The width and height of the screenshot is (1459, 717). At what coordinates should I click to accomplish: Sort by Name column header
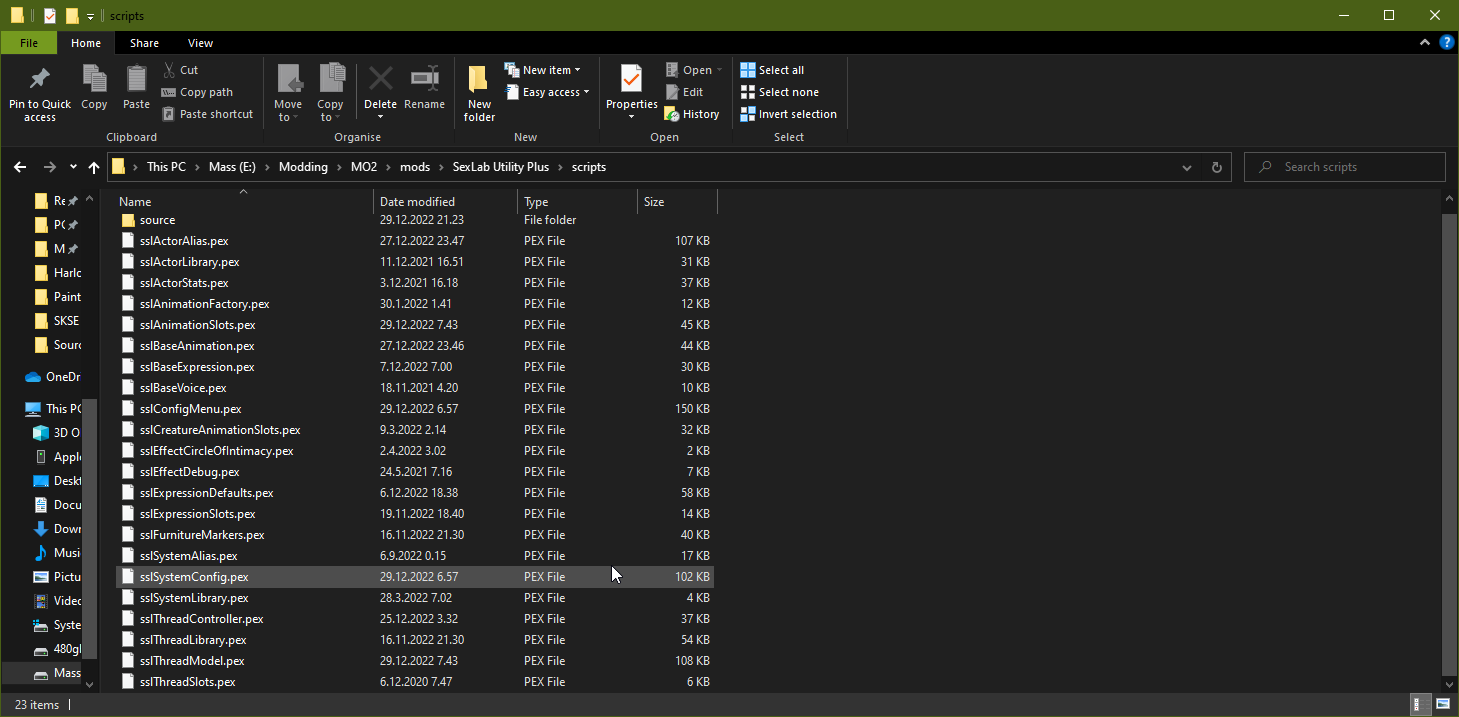point(243,202)
